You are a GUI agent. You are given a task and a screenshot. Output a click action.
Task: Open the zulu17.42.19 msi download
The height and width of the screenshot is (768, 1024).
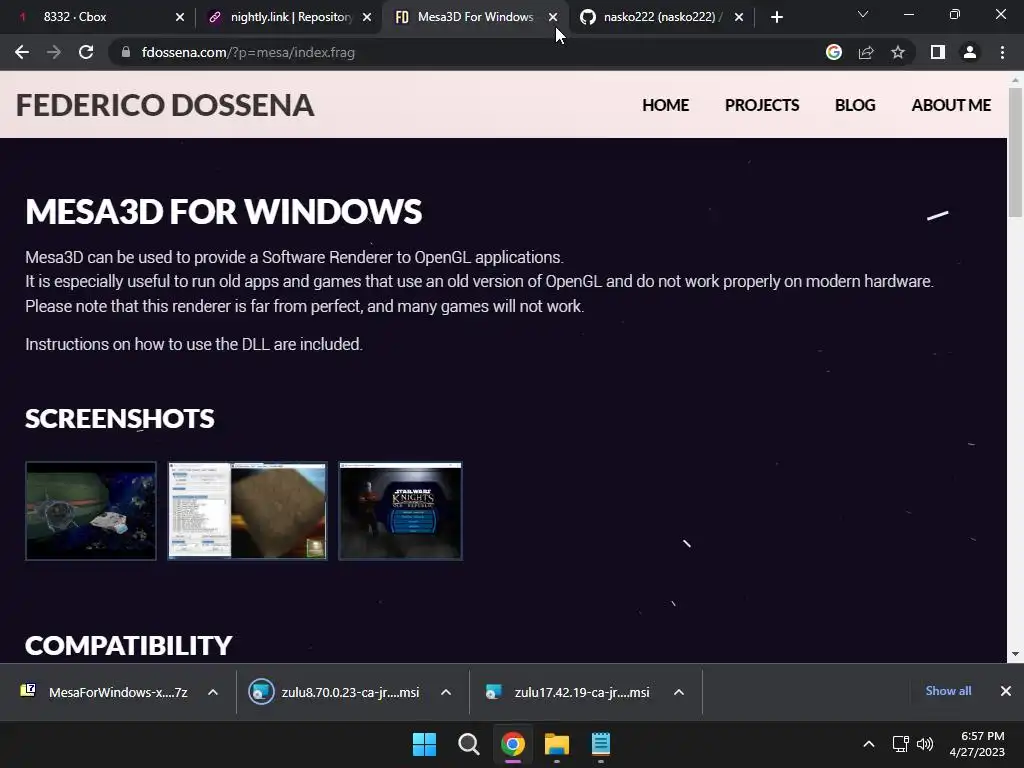pyautogui.click(x=568, y=692)
